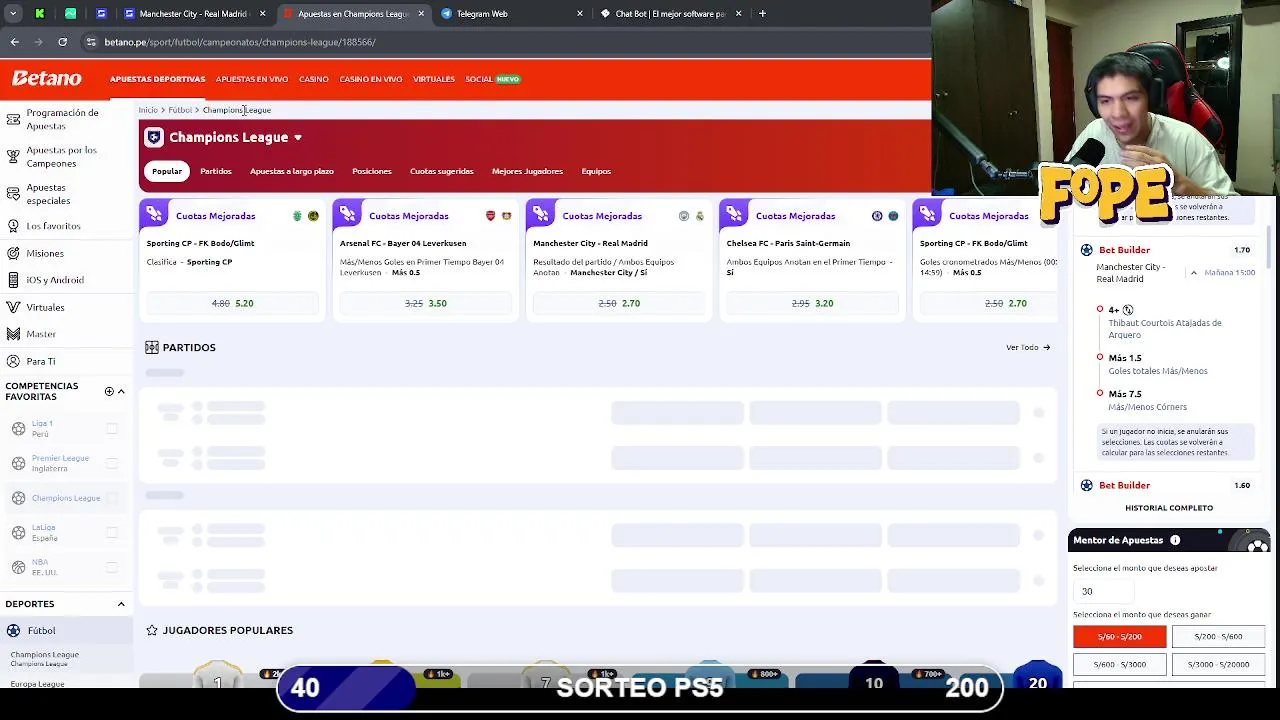Click Ver Todo link in Partidos
Image resolution: width=1280 pixels, height=720 pixels.
point(1028,347)
